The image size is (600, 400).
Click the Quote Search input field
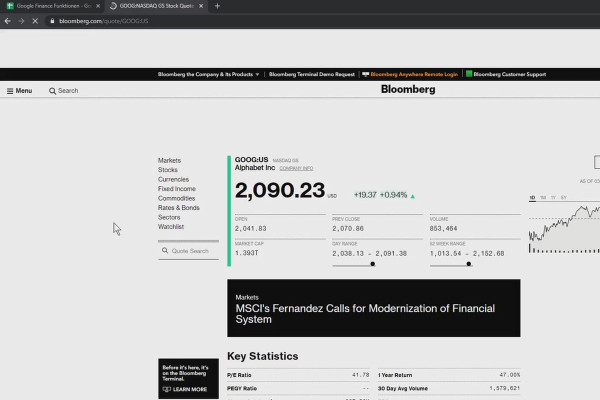(x=188, y=251)
